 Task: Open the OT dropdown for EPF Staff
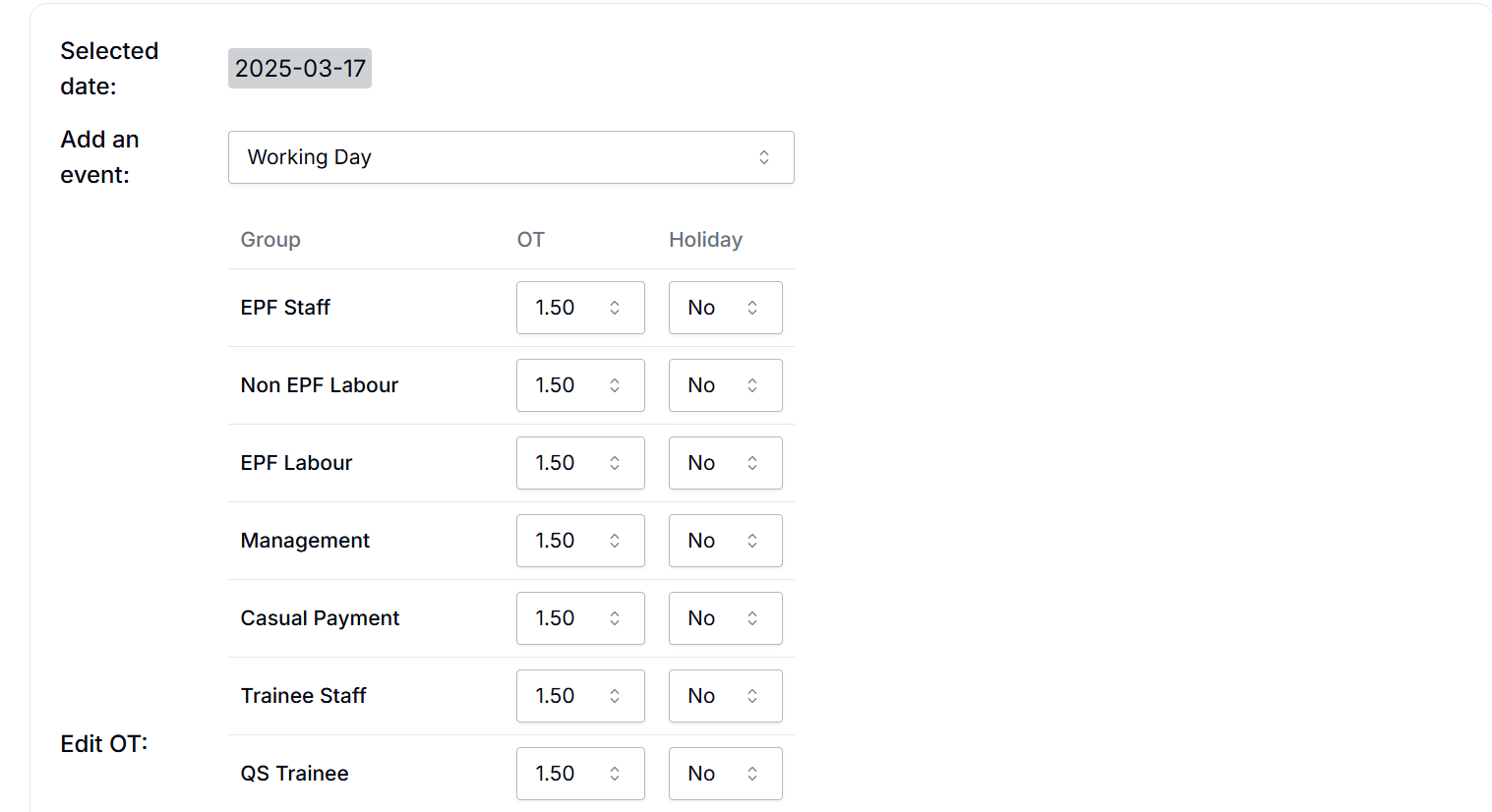click(580, 308)
